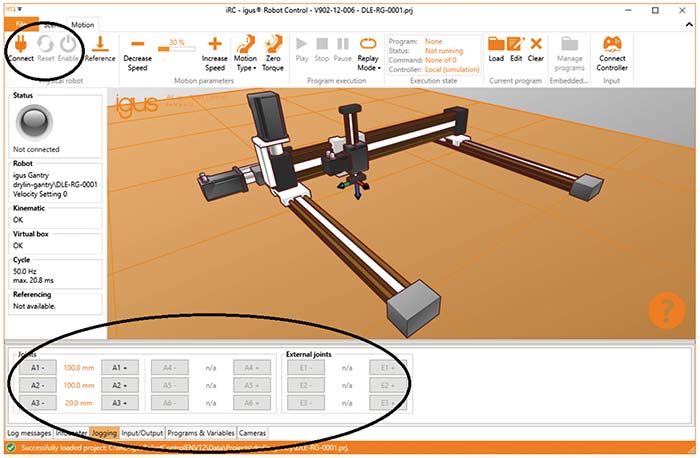Screen dimensions: 700x458
Task: Collapse the ribbon with the chevron
Action: click(x=689, y=25)
